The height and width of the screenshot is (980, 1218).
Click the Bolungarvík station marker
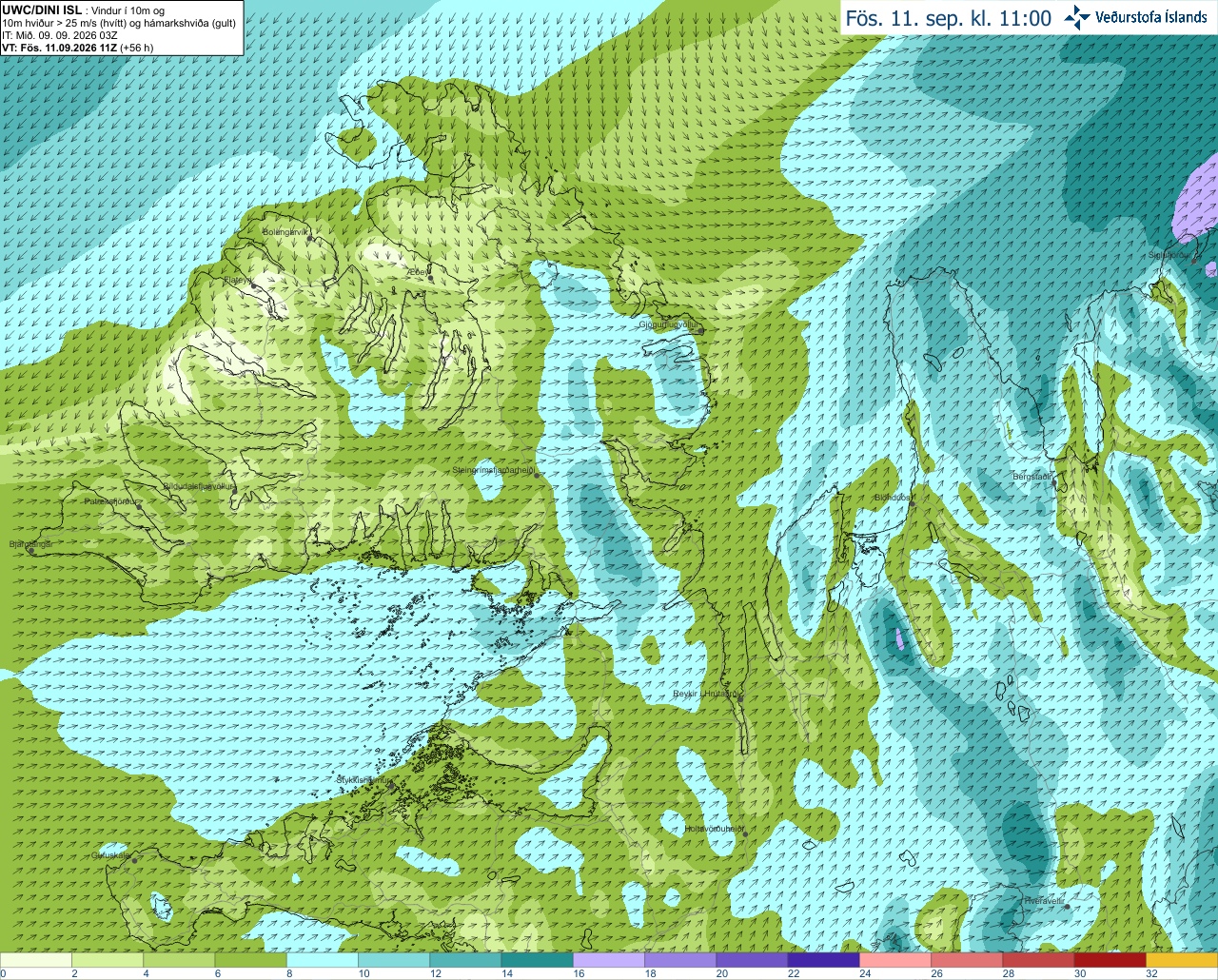309,238
